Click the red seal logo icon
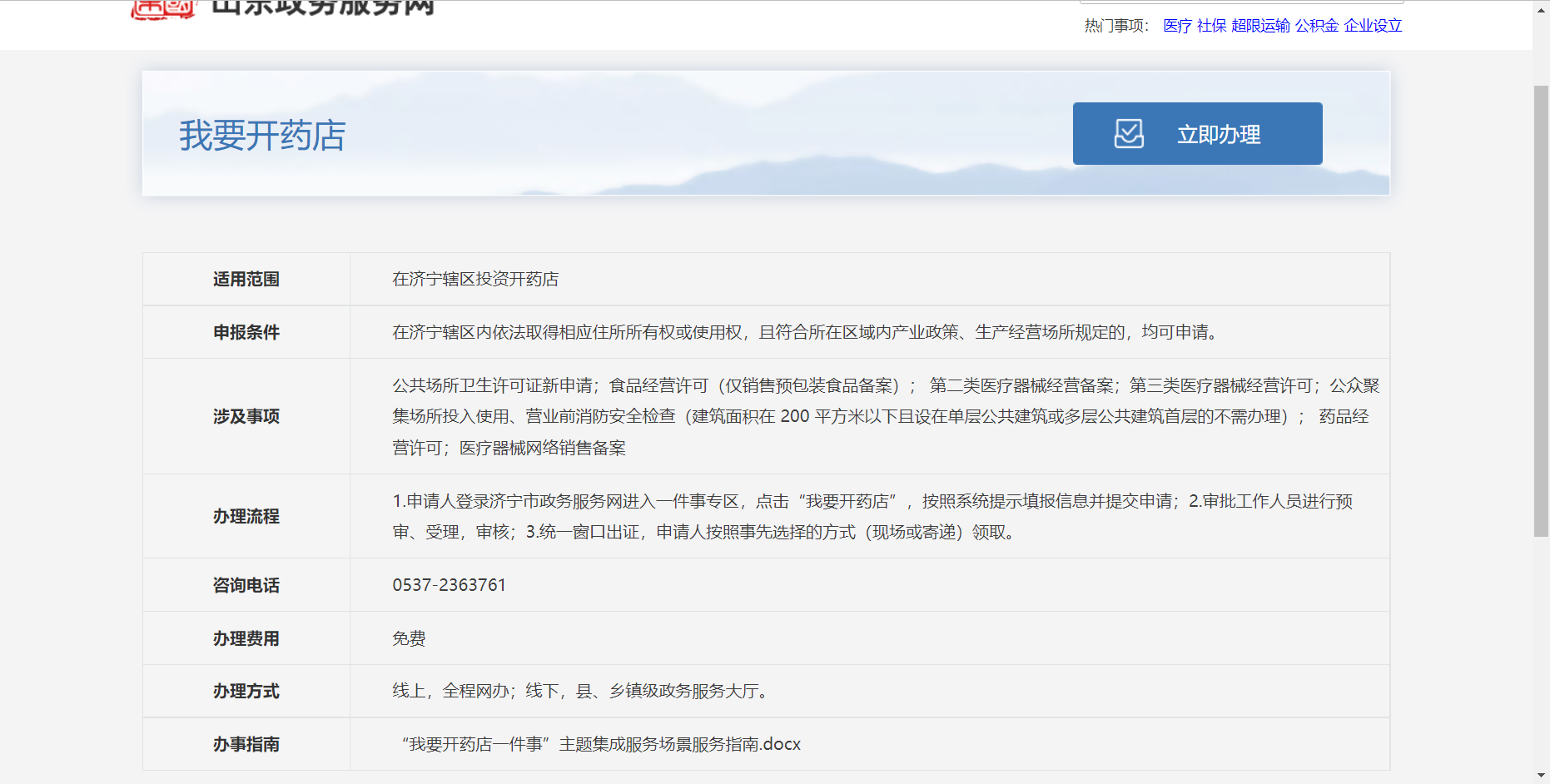Image resolution: width=1550 pixels, height=784 pixels. pyautogui.click(x=163, y=9)
